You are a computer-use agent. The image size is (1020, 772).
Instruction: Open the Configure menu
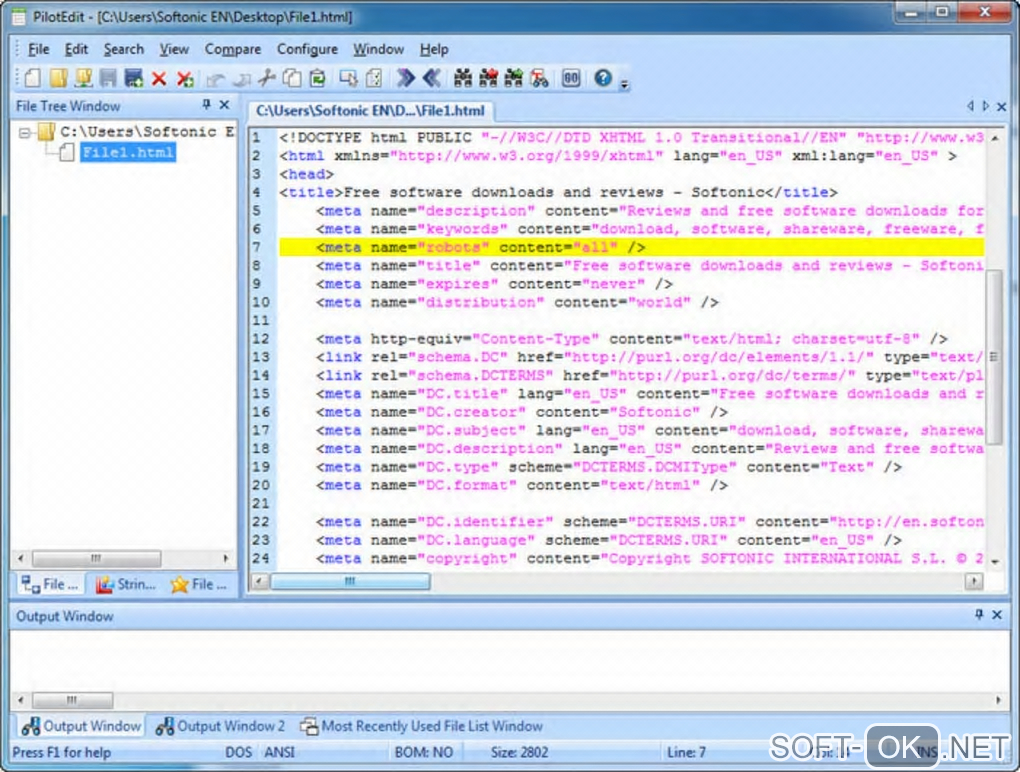tap(307, 49)
